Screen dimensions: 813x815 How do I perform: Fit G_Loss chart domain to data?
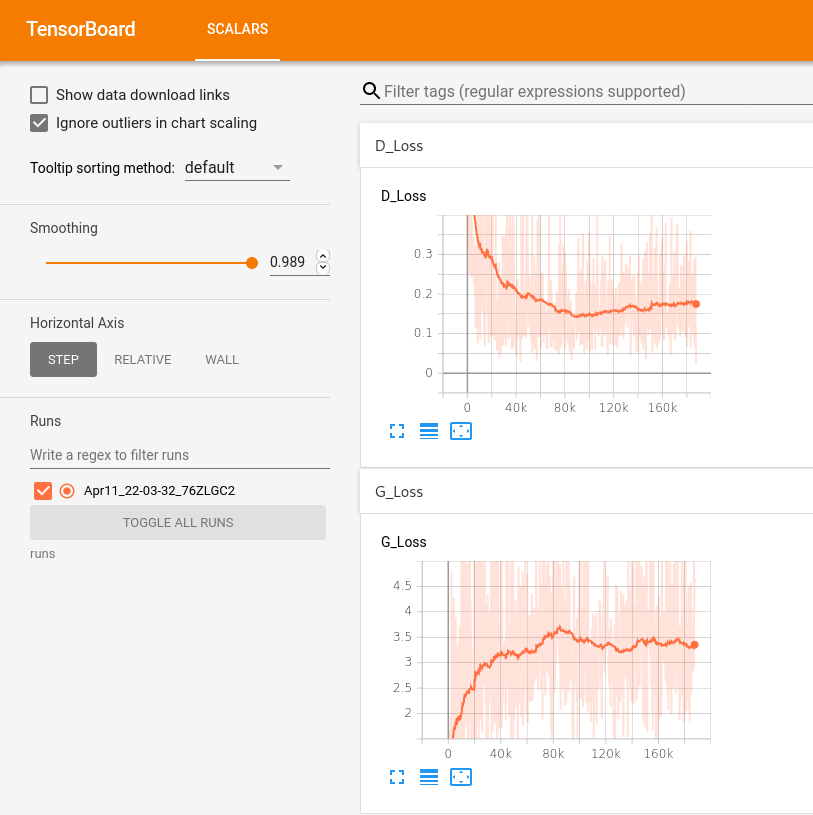(x=461, y=777)
